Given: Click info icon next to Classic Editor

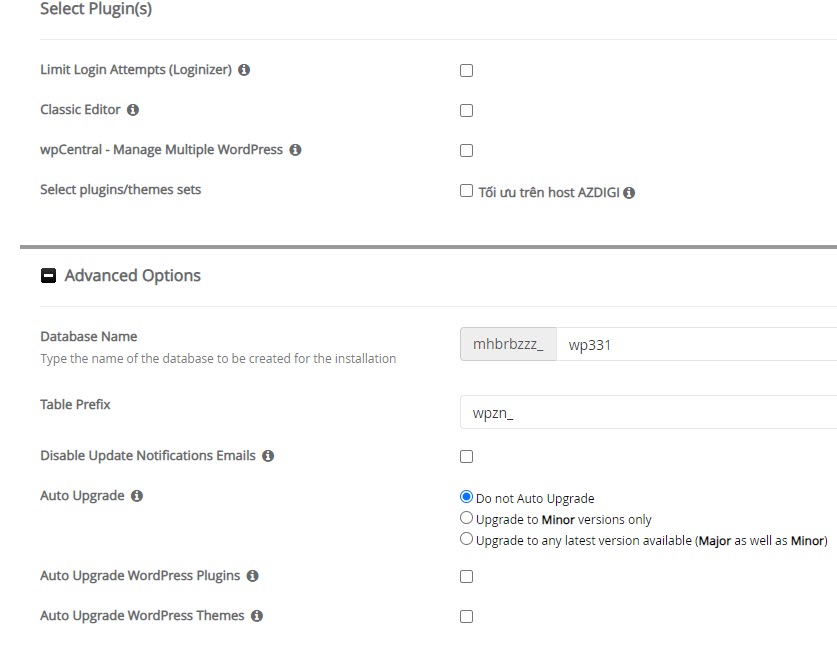Looking at the screenshot, I should point(133,110).
